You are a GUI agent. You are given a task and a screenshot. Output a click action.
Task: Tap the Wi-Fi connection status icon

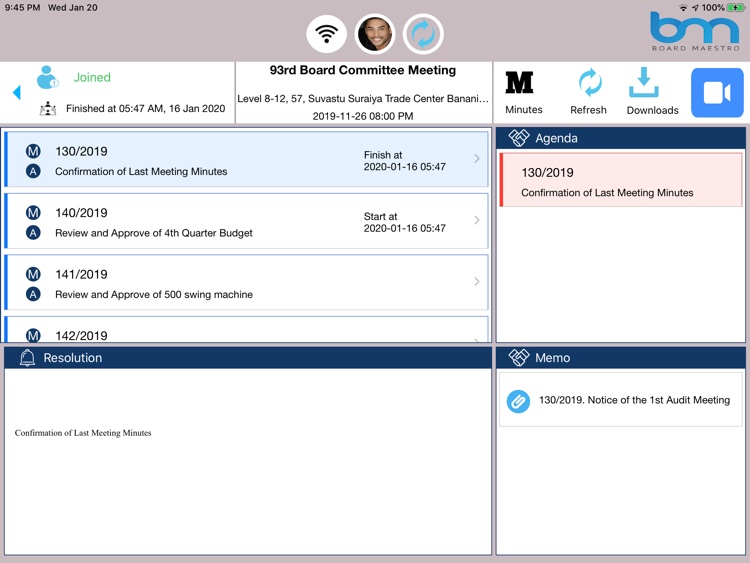(327, 34)
